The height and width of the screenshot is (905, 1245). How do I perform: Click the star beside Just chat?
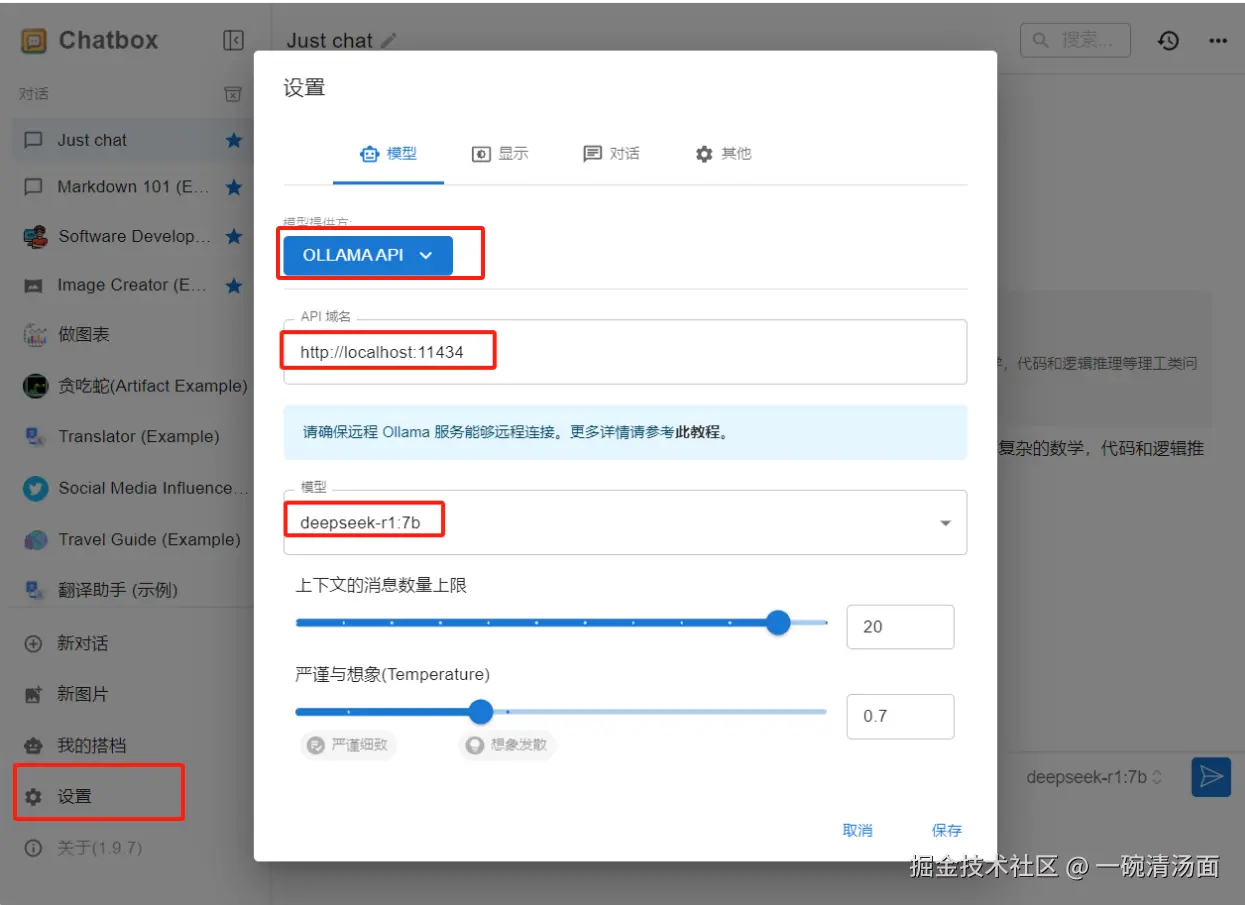234,141
